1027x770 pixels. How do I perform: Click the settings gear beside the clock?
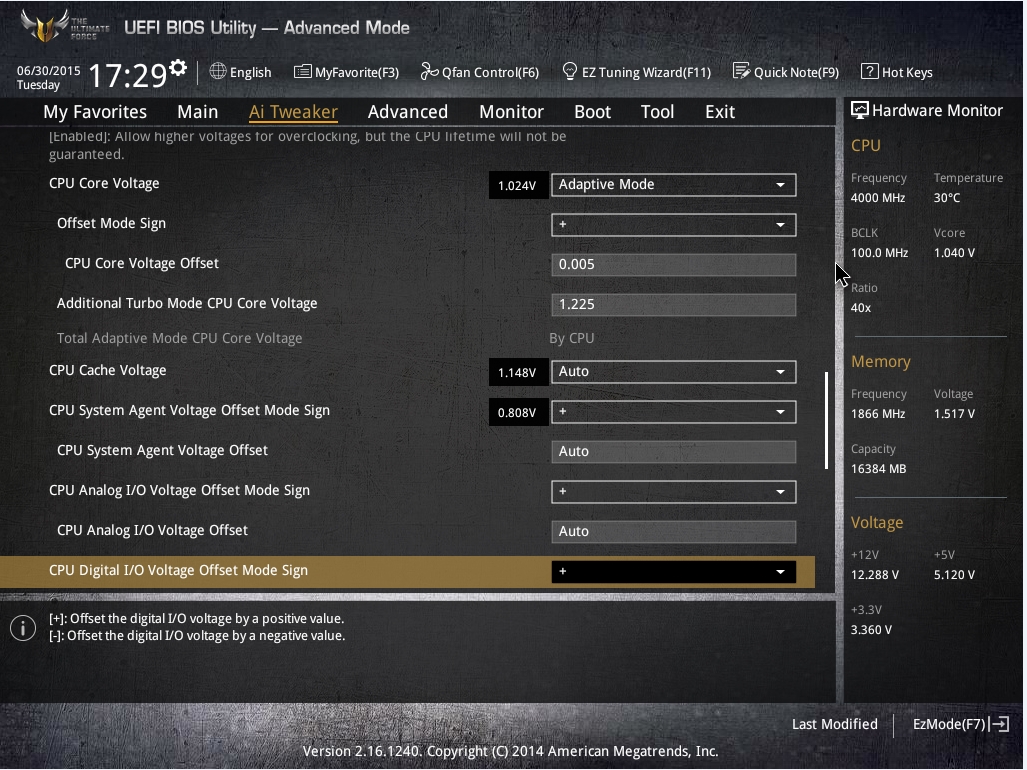[x=178, y=67]
